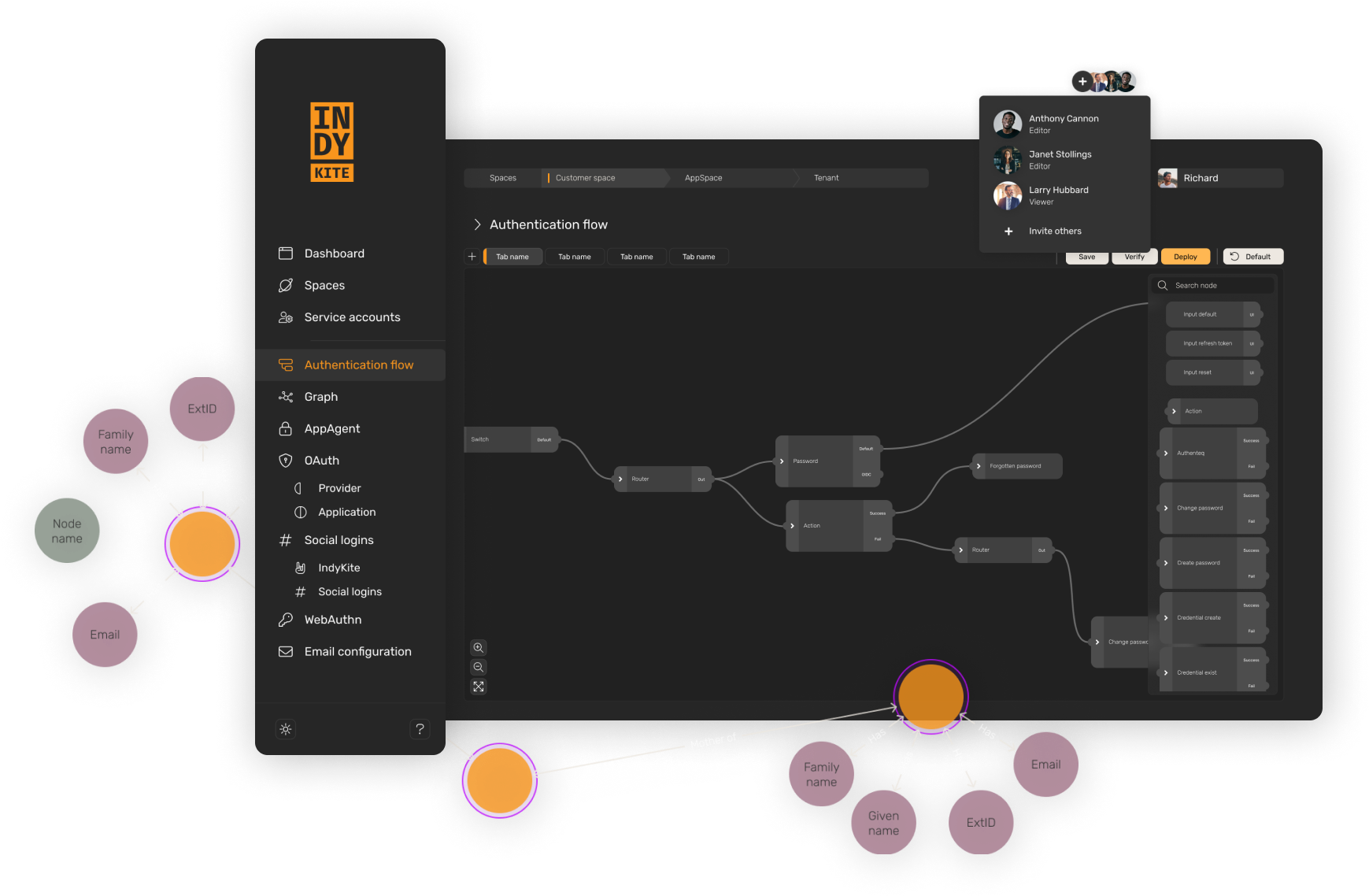This screenshot has width=1369, height=896.
Task: Click the AppAgent lock icon
Action: click(286, 428)
